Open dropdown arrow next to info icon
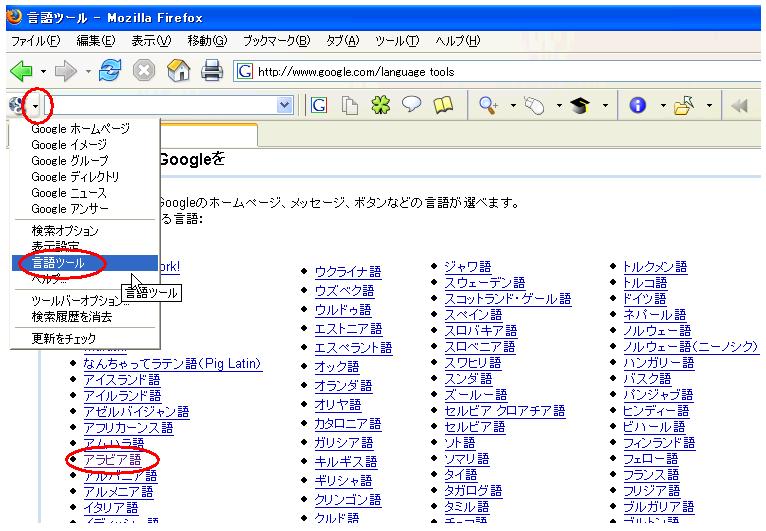 tap(663, 105)
